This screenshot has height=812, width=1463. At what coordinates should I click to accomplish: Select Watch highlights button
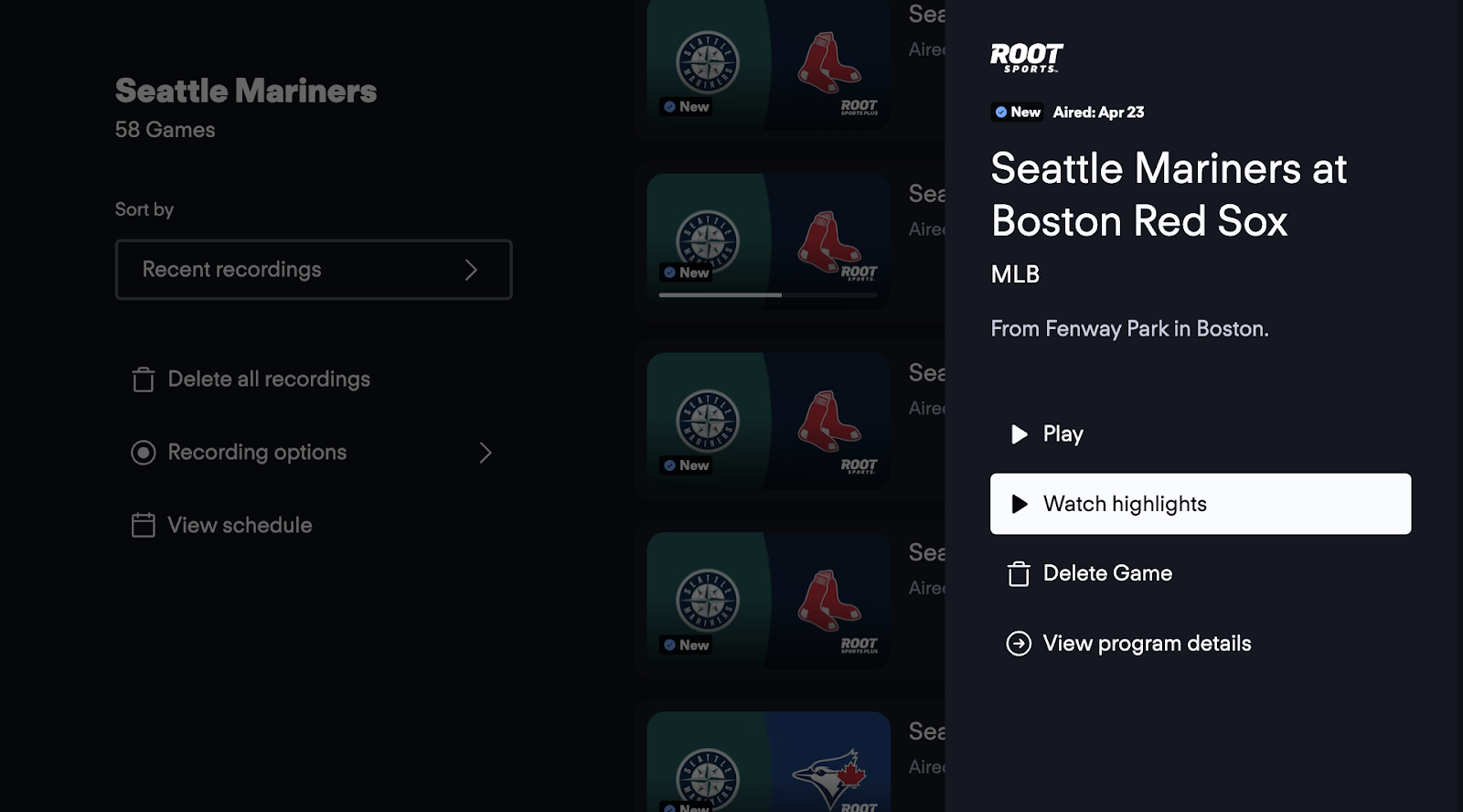[x=1200, y=504]
